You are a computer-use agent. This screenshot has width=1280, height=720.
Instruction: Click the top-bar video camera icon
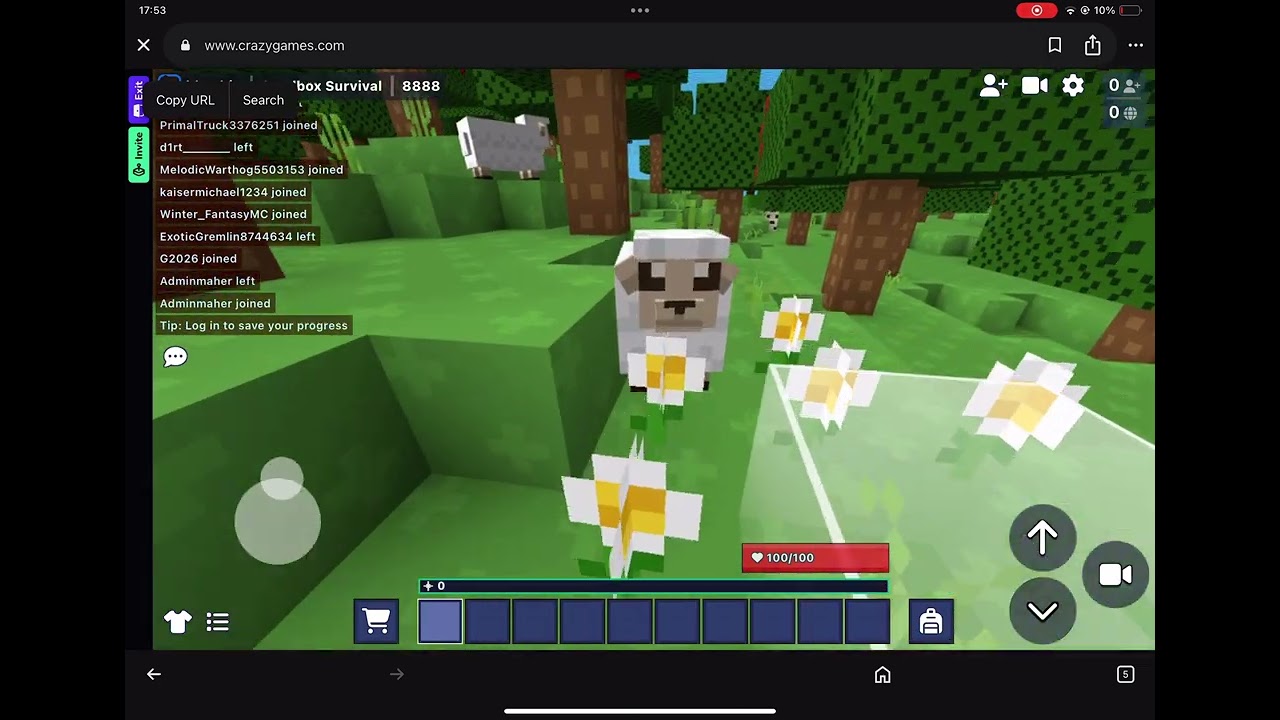[x=1035, y=86]
